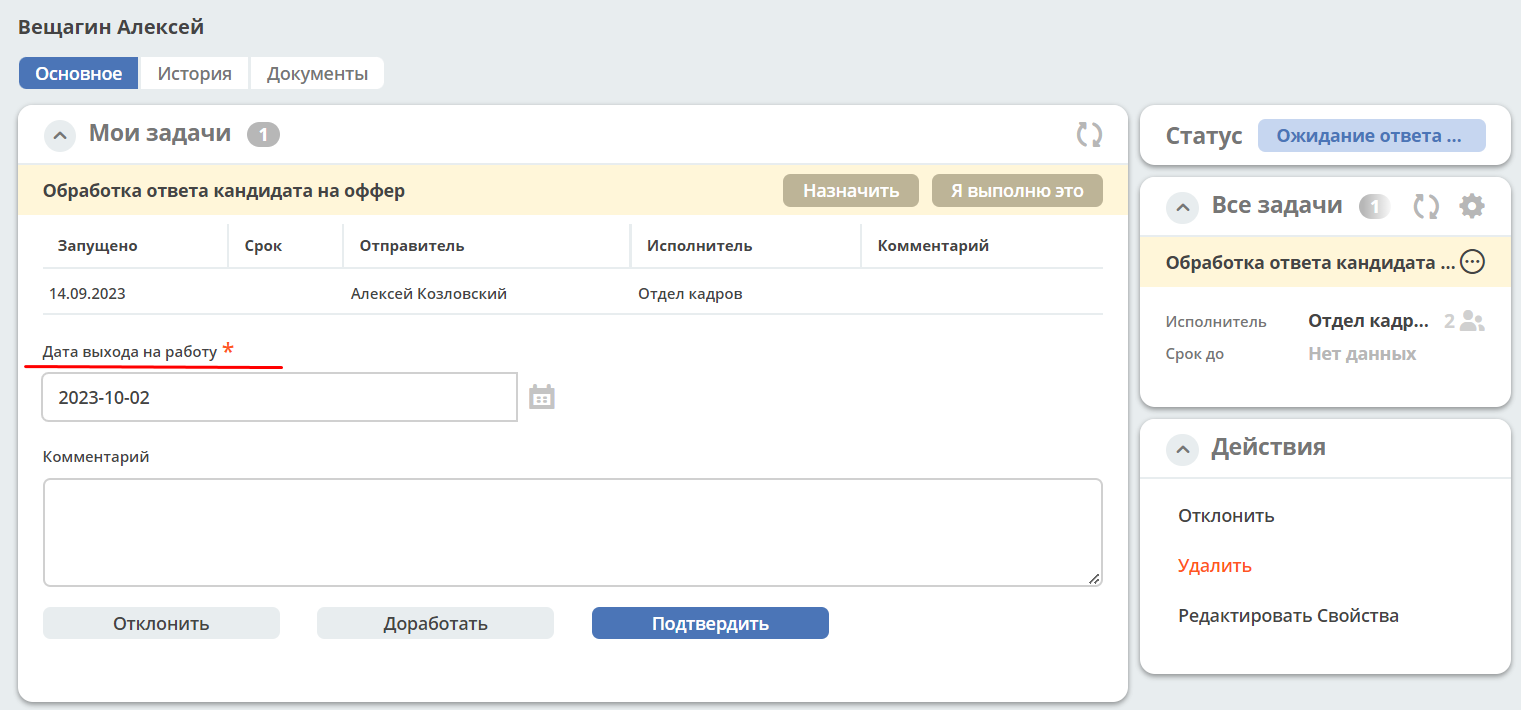Screen dimensions: 1521x710
Task: Select the Отдел кадров executor cell in the table
Action: click(690, 294)
